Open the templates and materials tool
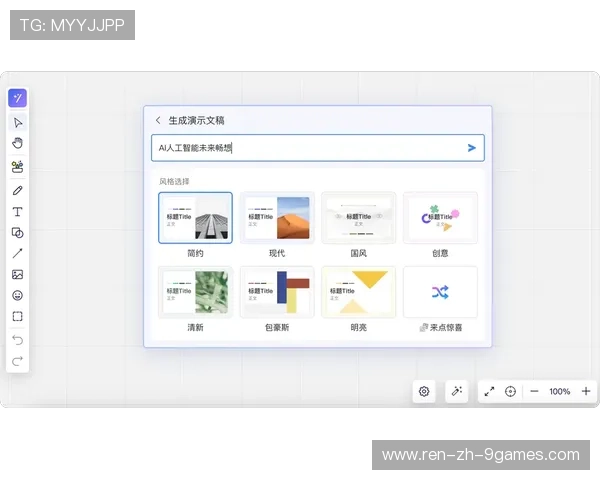 tap(18, 167)
